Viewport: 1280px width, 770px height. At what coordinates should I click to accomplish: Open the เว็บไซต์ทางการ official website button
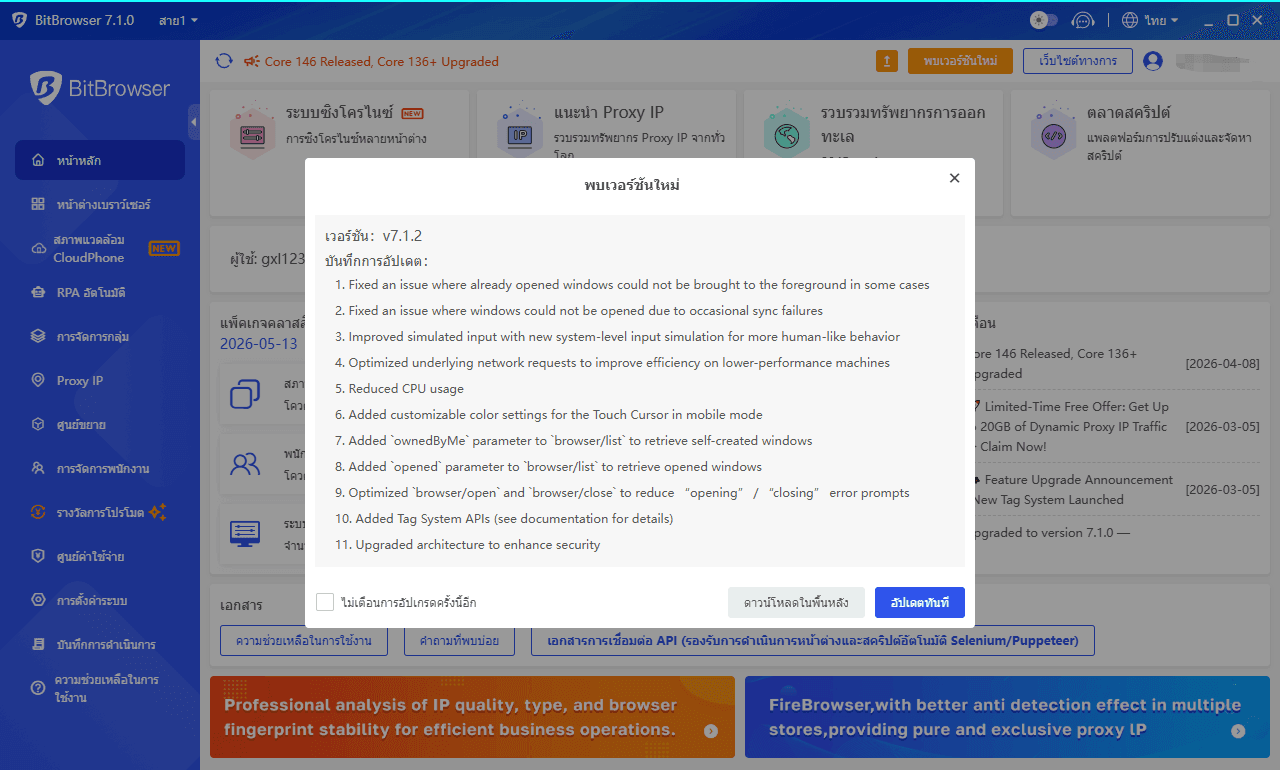click(1077, 61)
